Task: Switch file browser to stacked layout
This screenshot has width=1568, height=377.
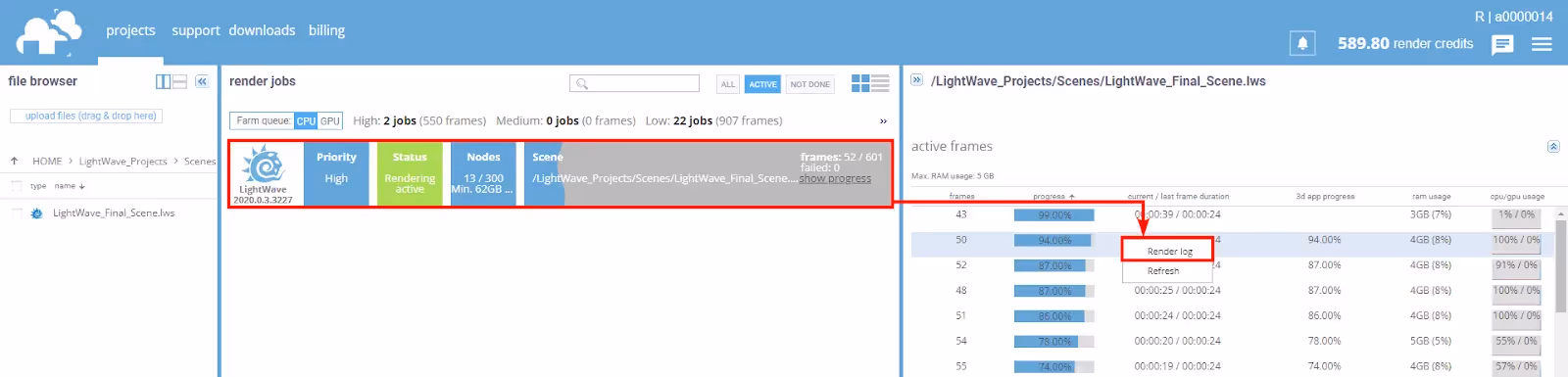Action: 180,81
